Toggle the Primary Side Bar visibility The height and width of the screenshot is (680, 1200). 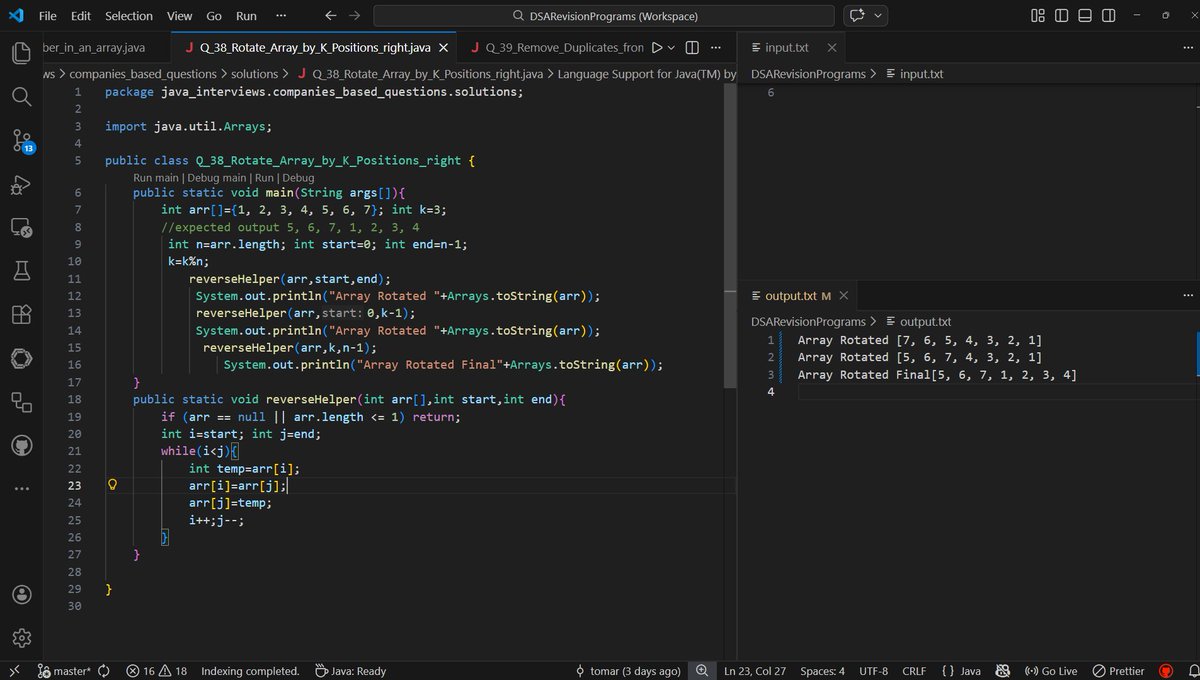coord(1061,16)
